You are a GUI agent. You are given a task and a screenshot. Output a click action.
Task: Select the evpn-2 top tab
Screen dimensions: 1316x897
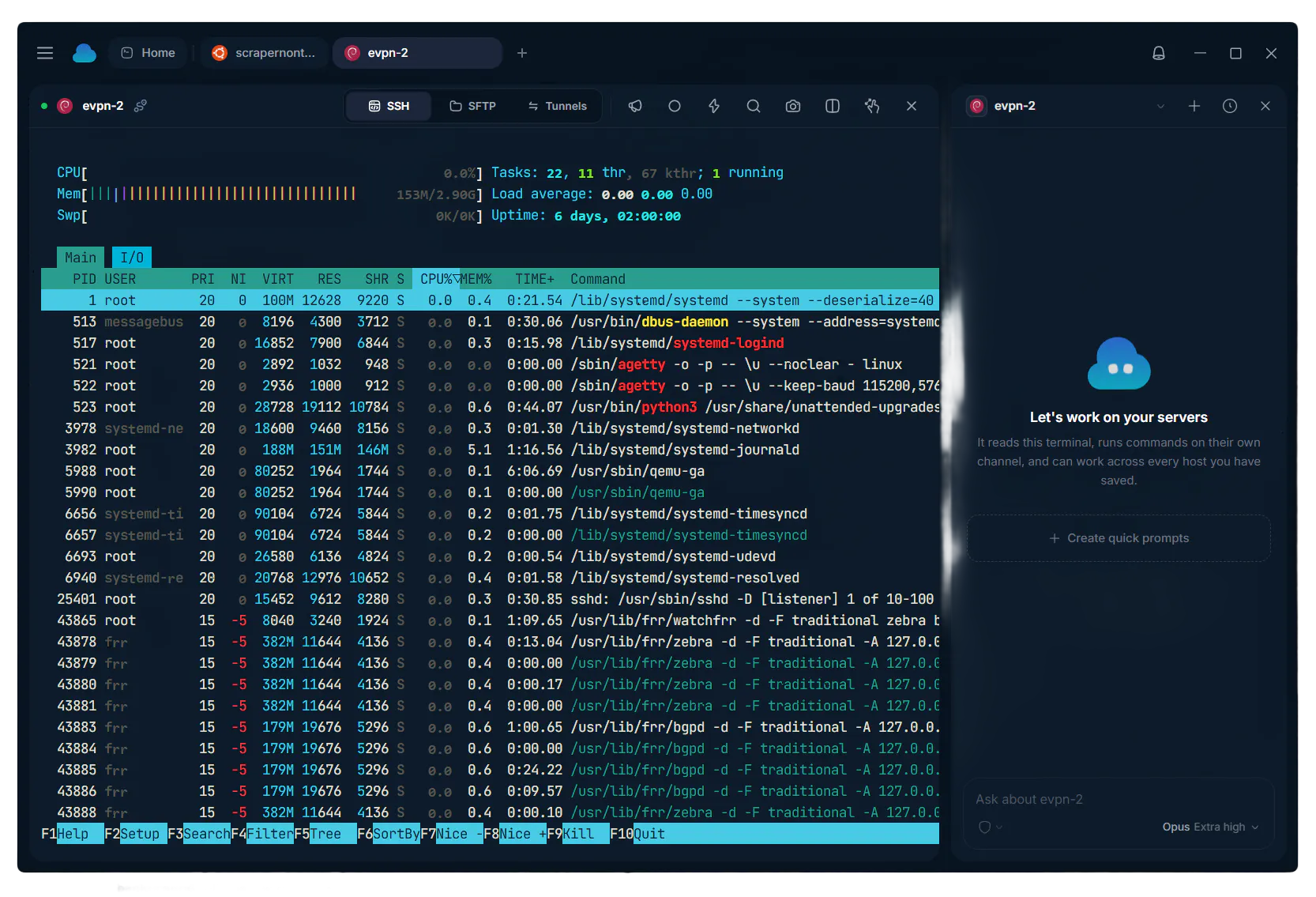pos(417,53)
